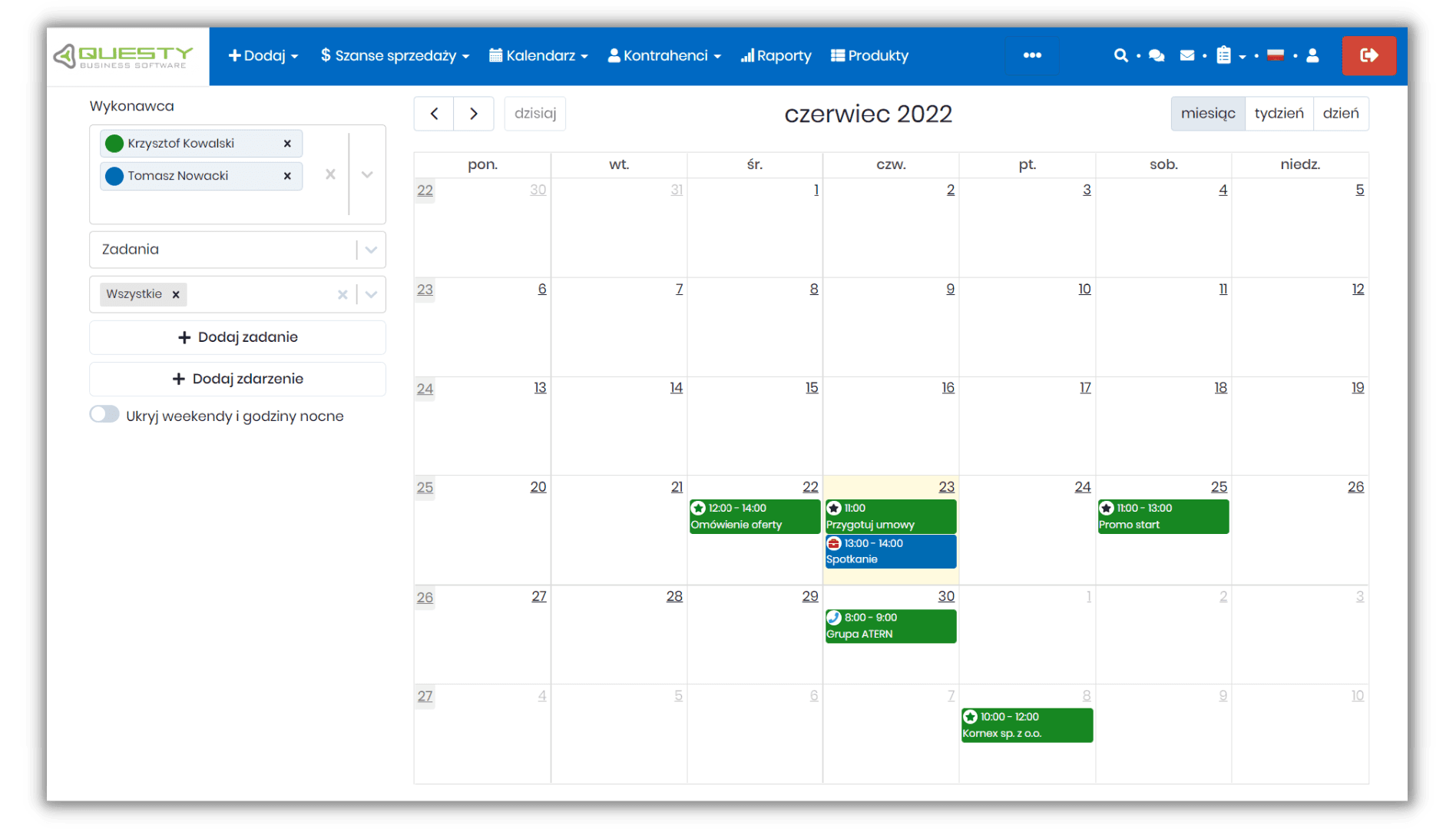
Task: Open the Kontrahenci dropdown menu
Action: [664, 55]
